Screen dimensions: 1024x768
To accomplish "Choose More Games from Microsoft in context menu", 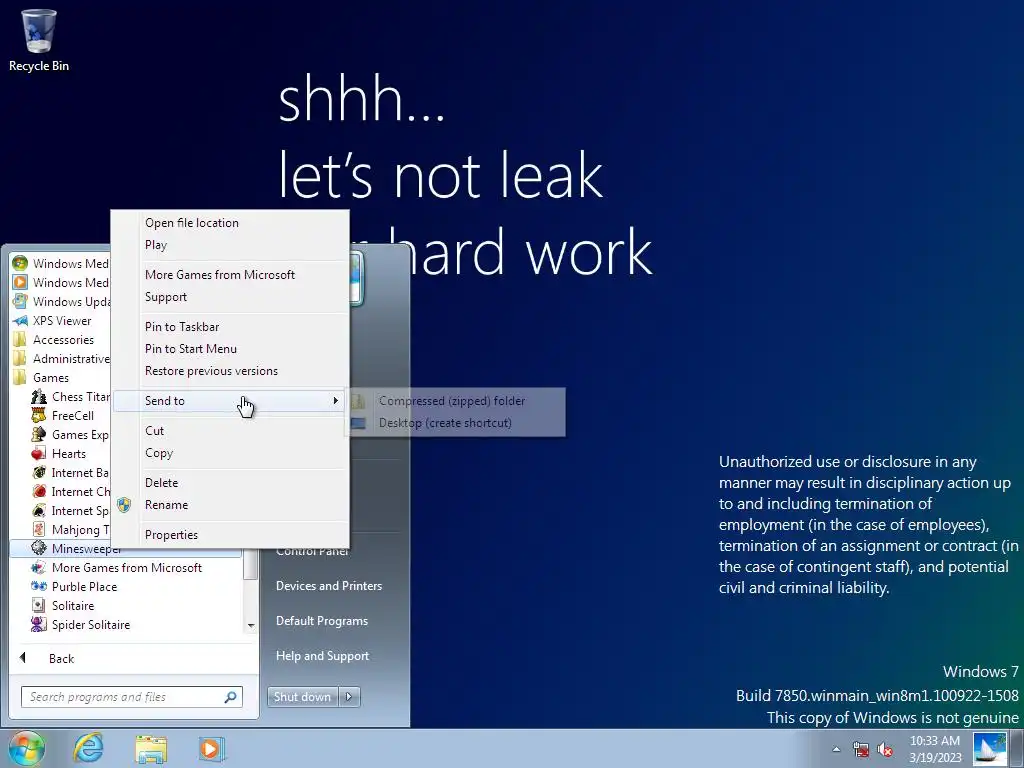I will (x=220, y=275).
